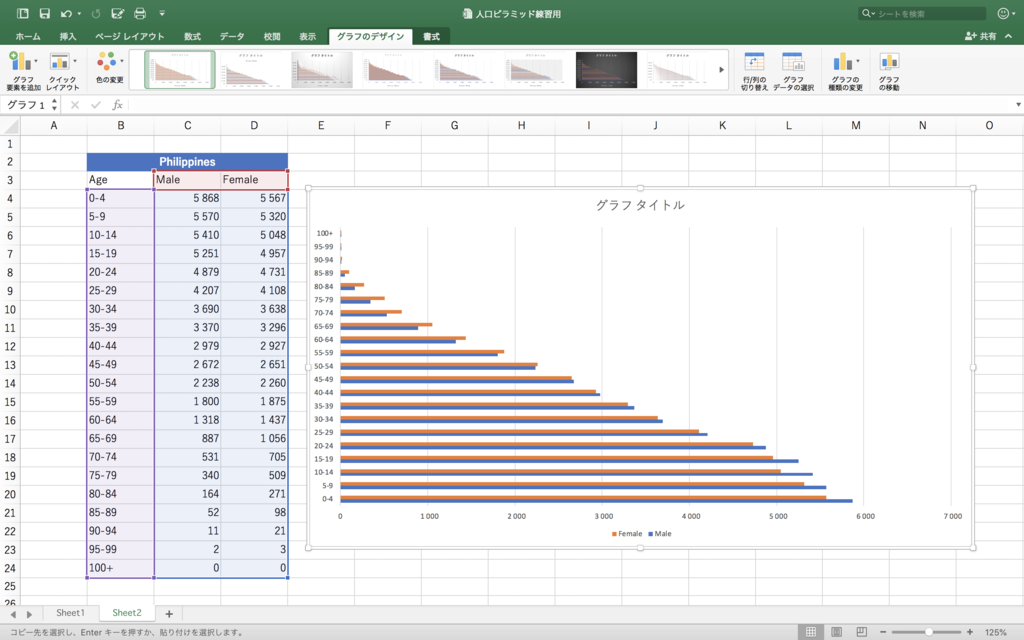1024x640 pixels.
Task: Open the 校閲 tab
Action: [272, 37]
